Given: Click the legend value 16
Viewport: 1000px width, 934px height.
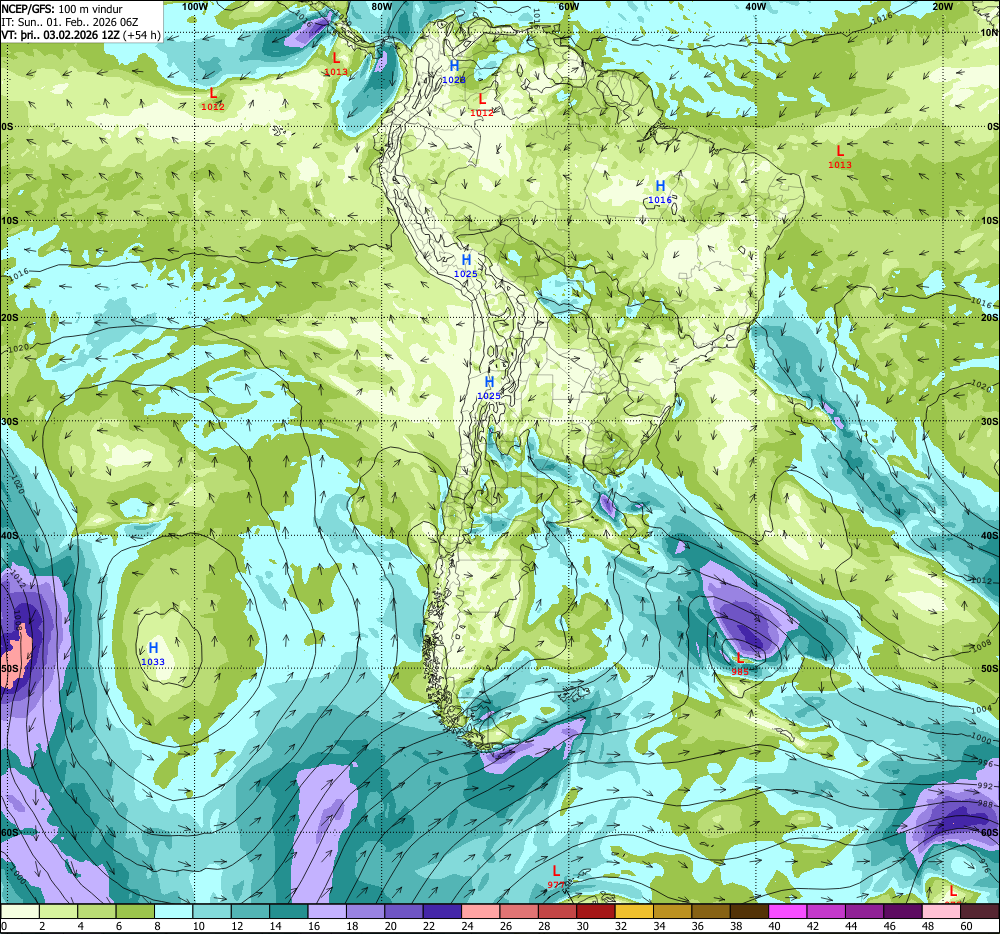Looking at the screenshot, I should coord(313,926).
